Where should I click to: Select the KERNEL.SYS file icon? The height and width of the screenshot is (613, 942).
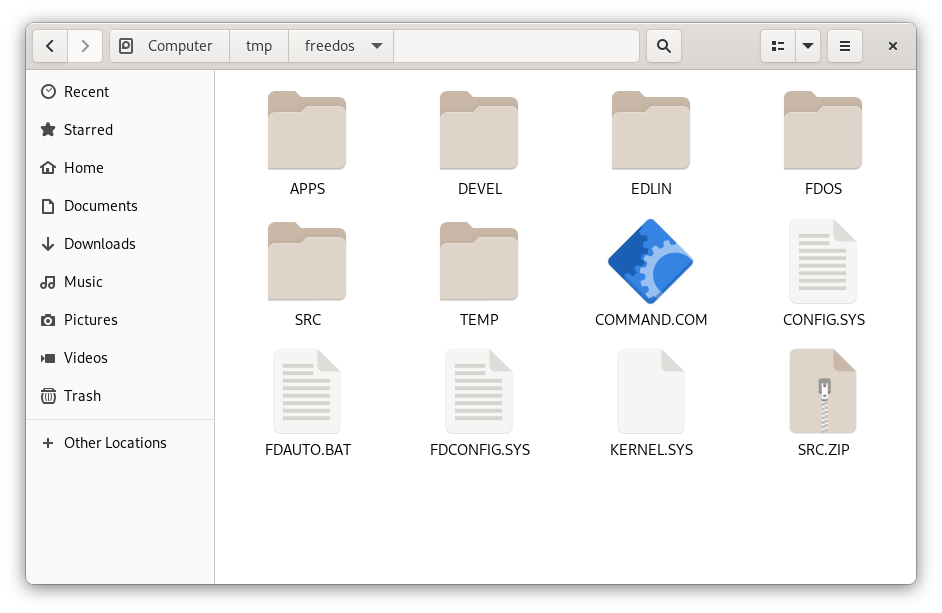coord(650,391)
